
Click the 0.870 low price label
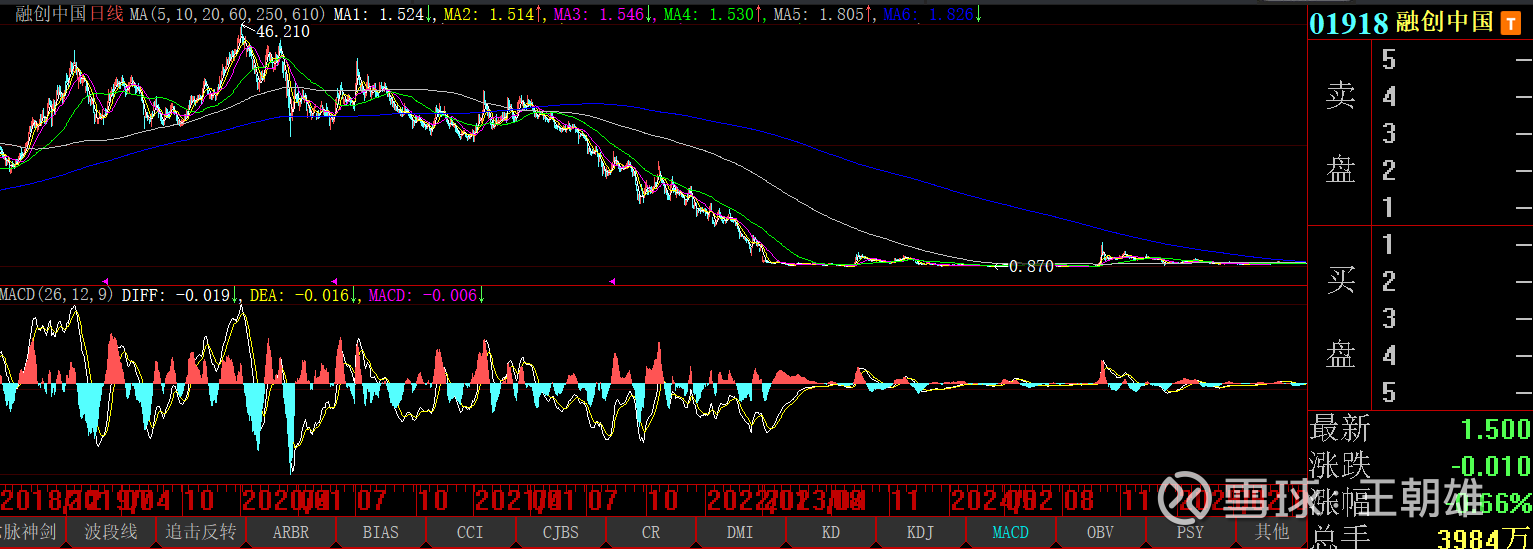[1031, 267]
